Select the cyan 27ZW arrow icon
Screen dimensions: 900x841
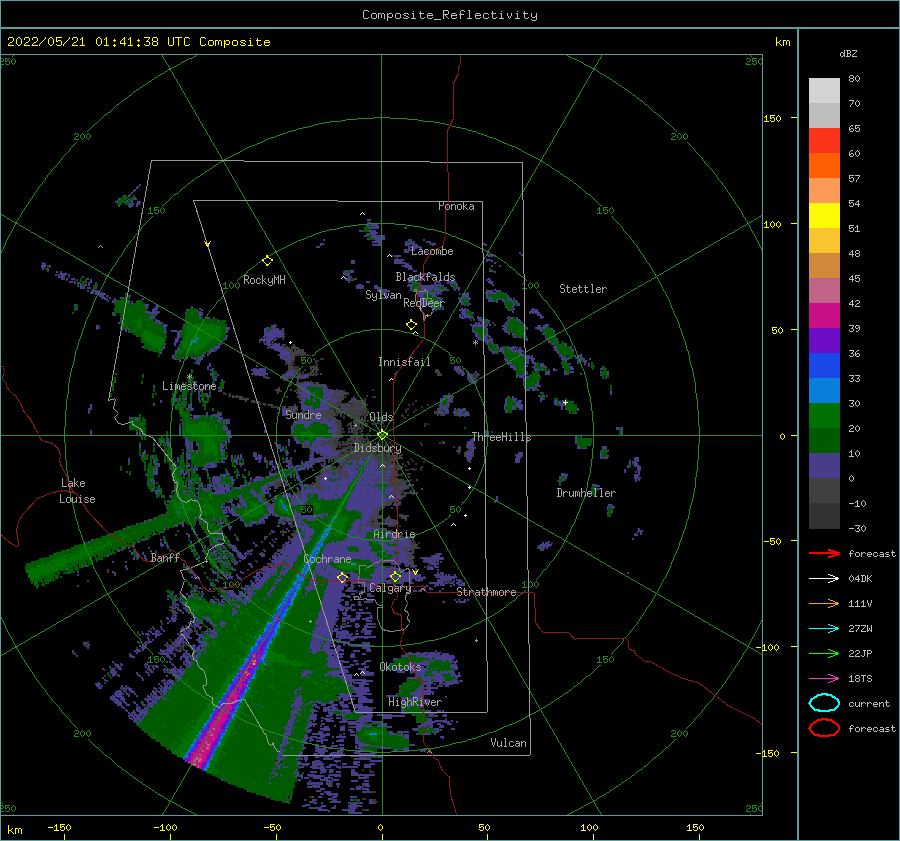824,629
